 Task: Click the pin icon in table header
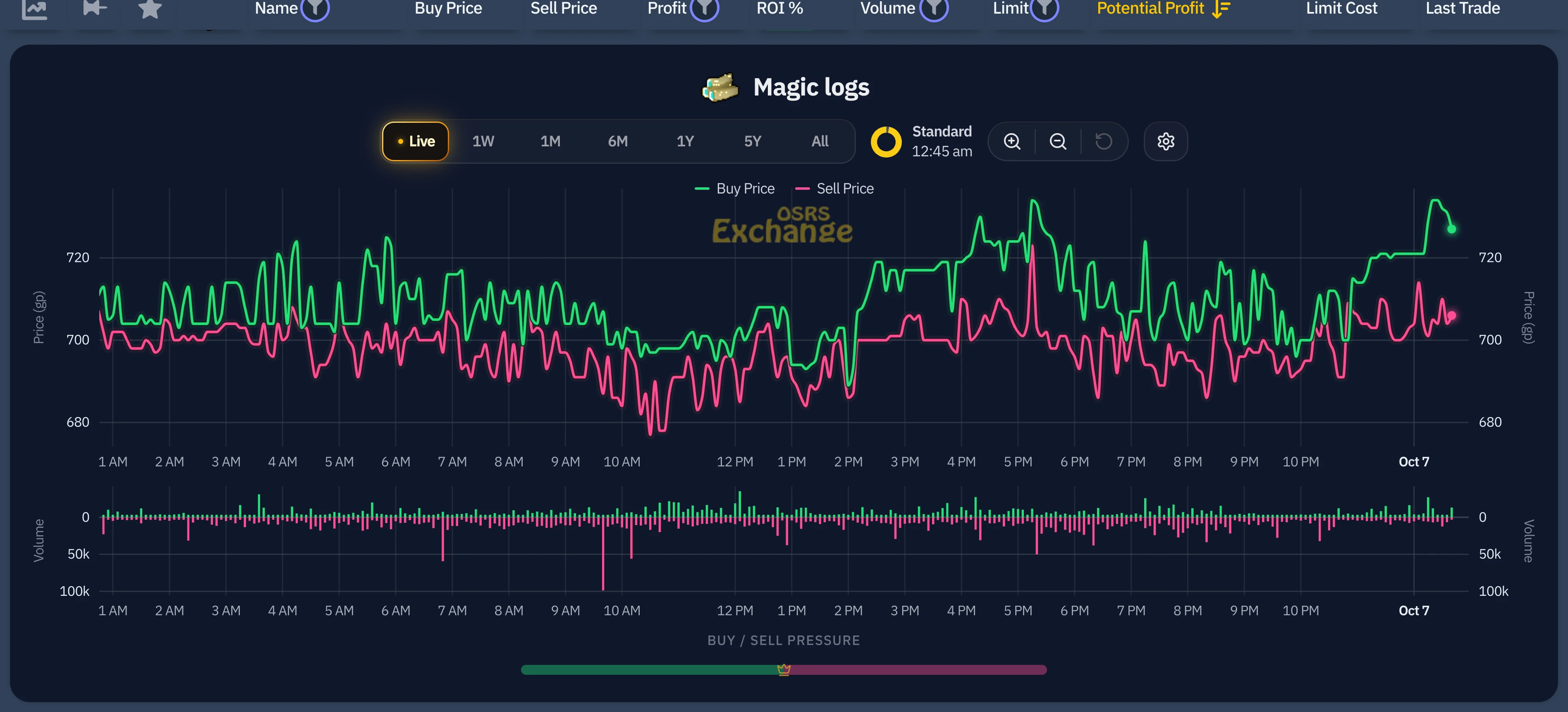(x=94, y=8)
